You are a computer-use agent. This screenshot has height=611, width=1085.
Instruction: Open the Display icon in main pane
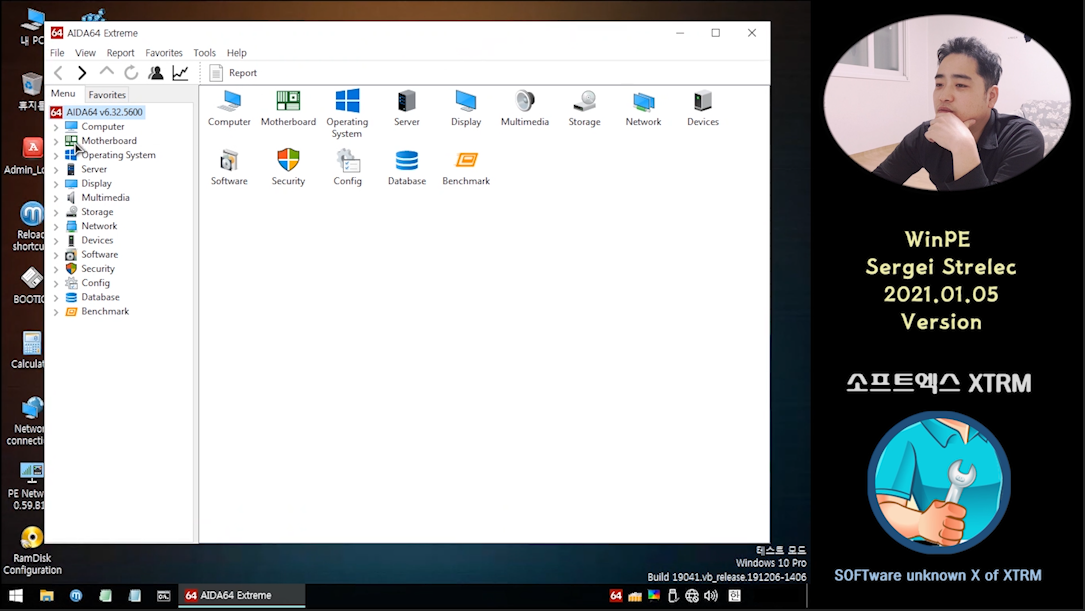[466, 102]
